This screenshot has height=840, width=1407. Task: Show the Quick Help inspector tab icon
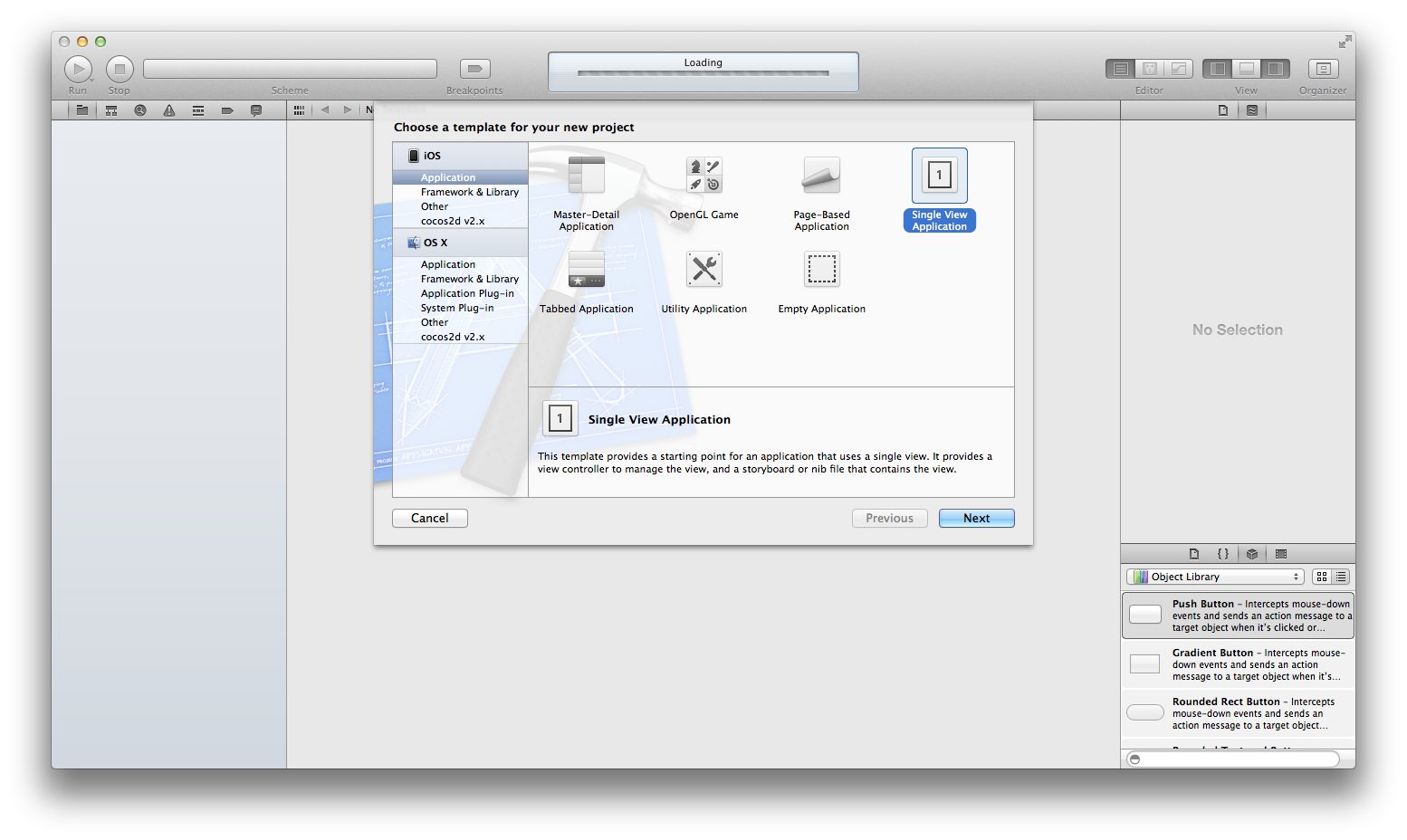(x=1252, y=110)
